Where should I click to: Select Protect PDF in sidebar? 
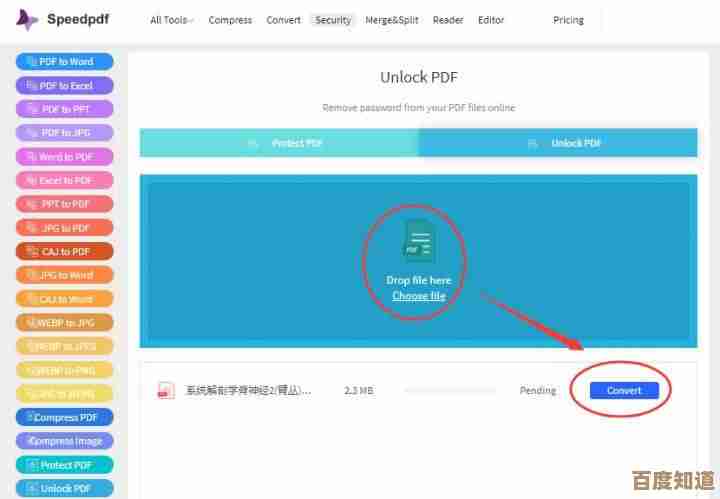65,465
